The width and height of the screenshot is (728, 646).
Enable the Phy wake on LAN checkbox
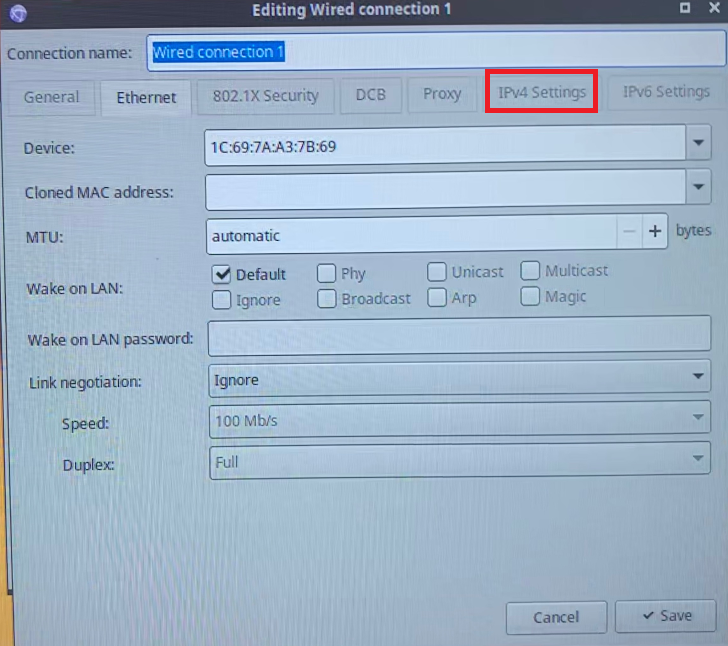pyautogui.click(x=327, y=273)
